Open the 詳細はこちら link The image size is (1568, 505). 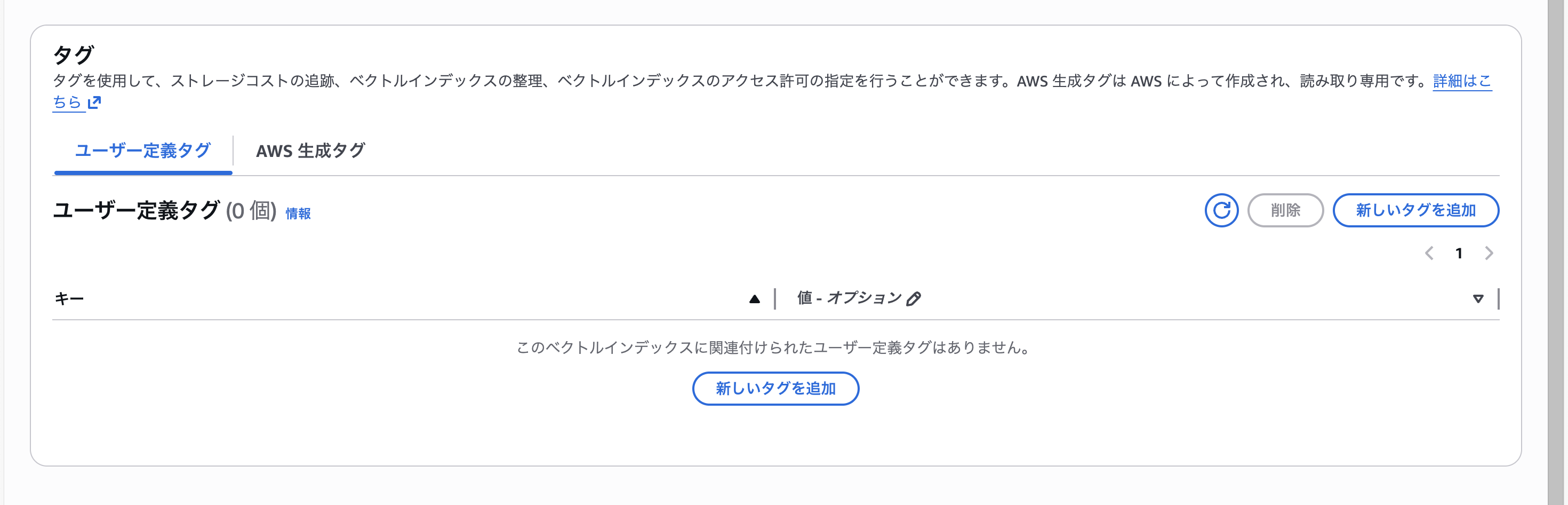click(1461, 81)
